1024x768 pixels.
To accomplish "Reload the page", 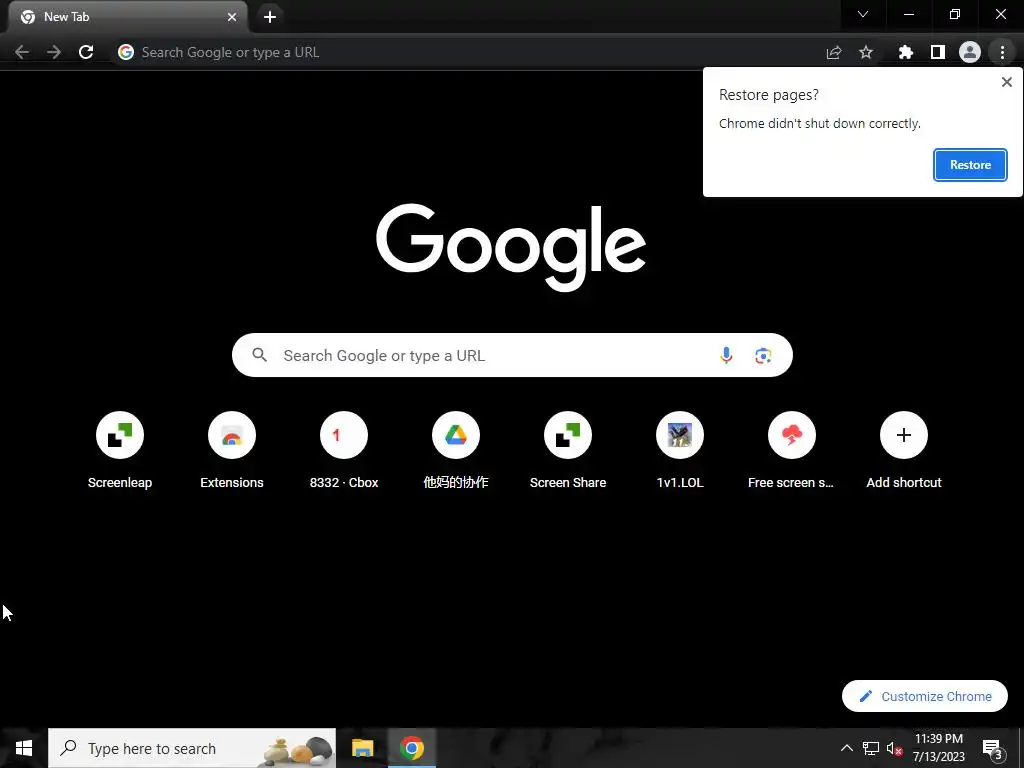I will click(86, 52).
